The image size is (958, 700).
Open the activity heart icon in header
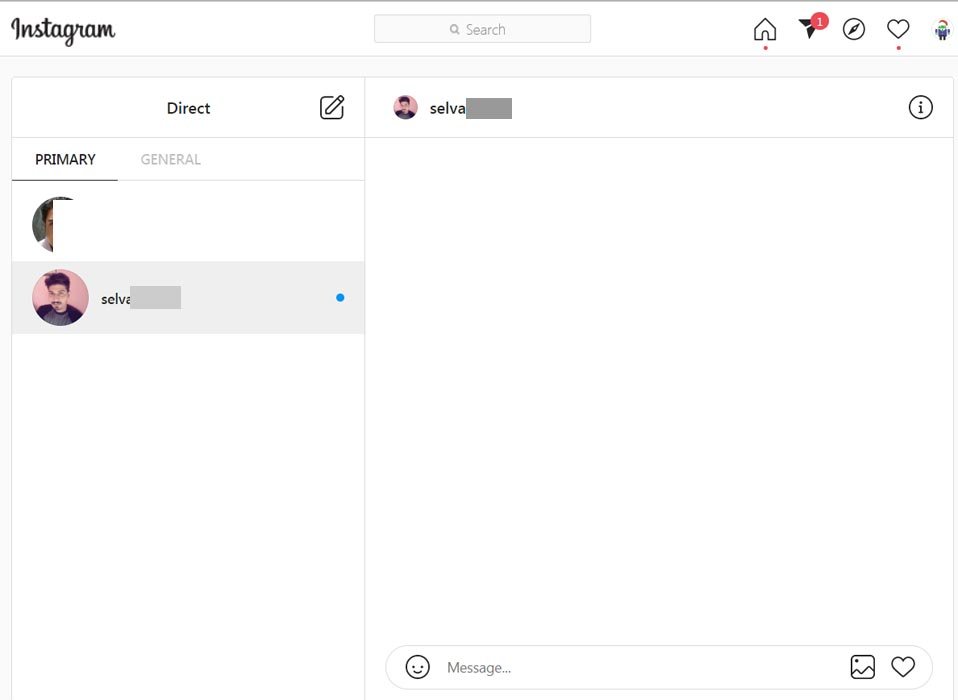click(x=898, y=29)
